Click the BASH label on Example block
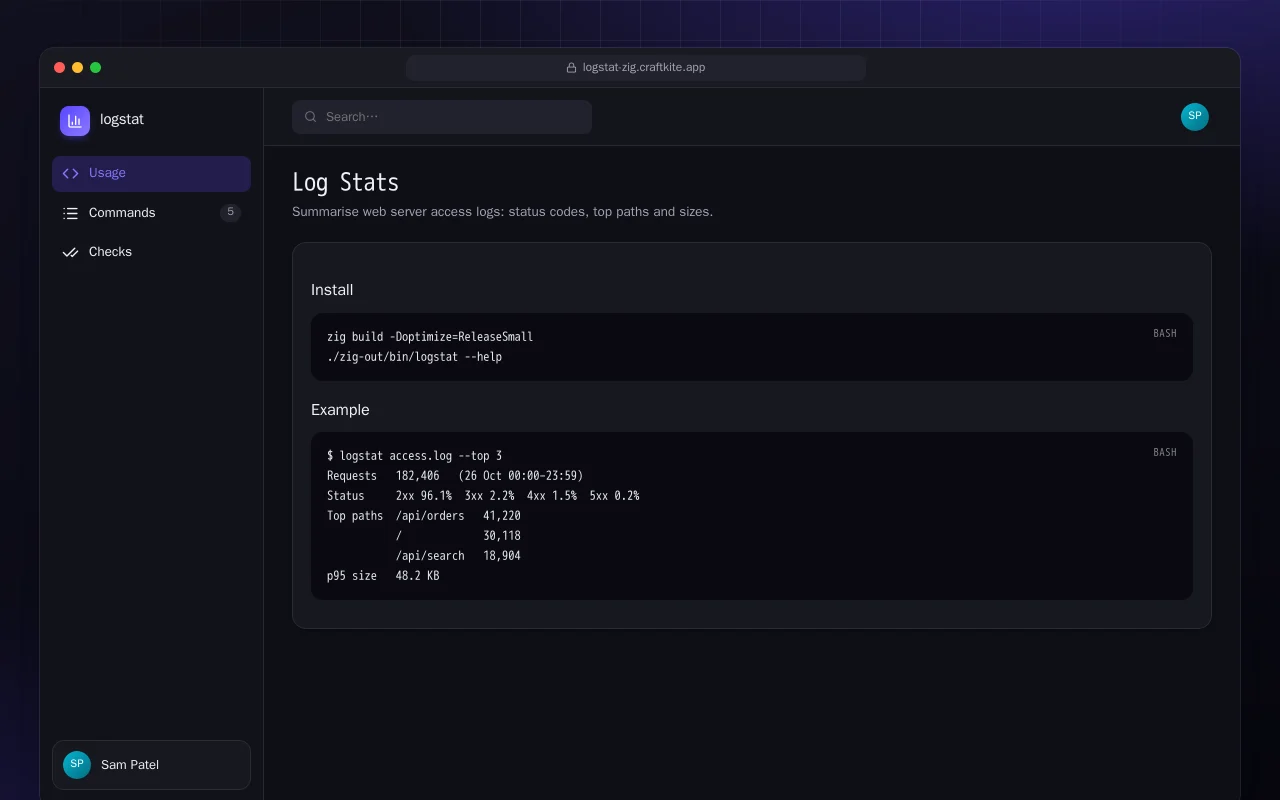The width and height of the screenshot is (1280, 800). [1165, 452]
